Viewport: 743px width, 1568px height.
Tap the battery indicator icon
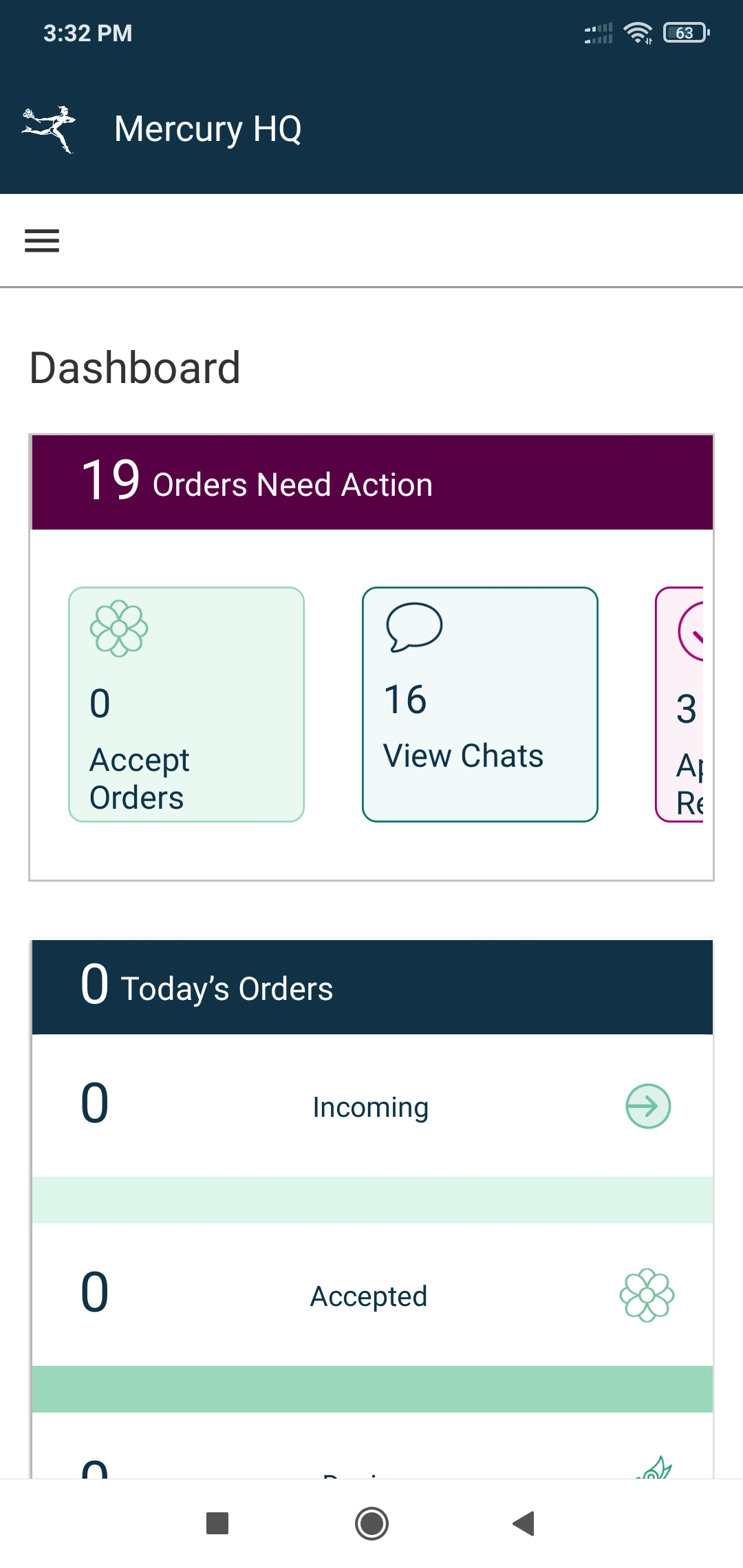pos(686,33)
